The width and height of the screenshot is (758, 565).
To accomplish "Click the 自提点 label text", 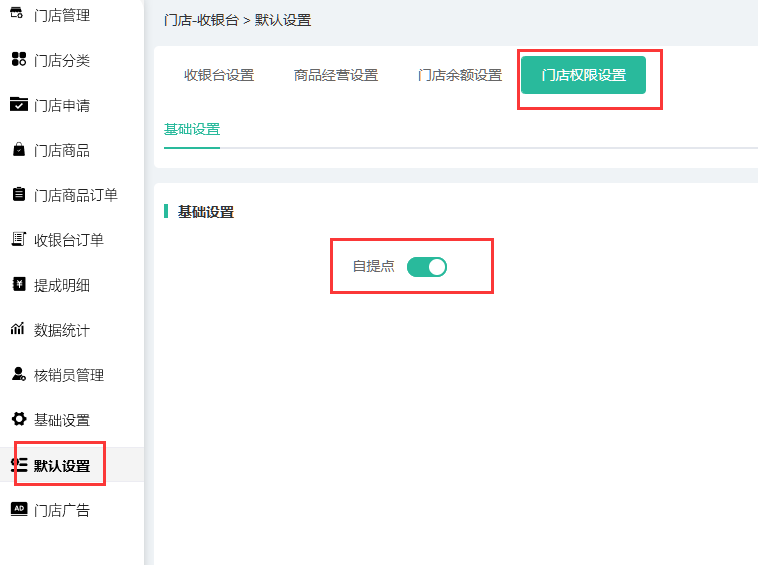I will coord(373,266).
